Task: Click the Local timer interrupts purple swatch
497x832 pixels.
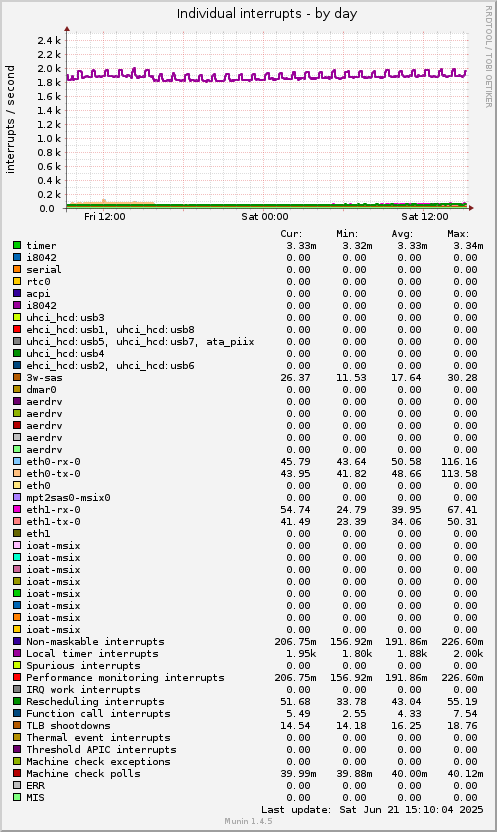Action: (17, 653)
